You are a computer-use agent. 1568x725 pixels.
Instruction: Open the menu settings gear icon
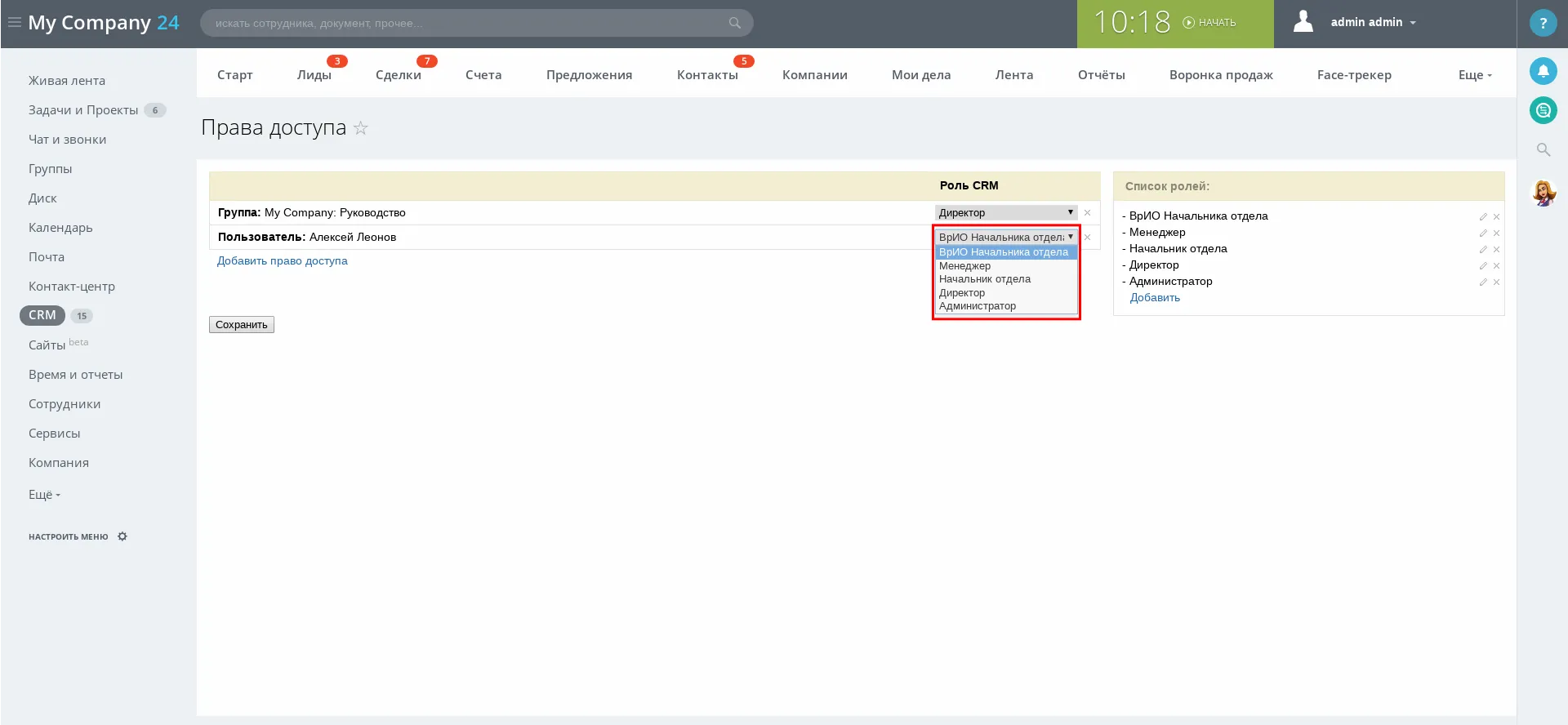pos(122,536)
